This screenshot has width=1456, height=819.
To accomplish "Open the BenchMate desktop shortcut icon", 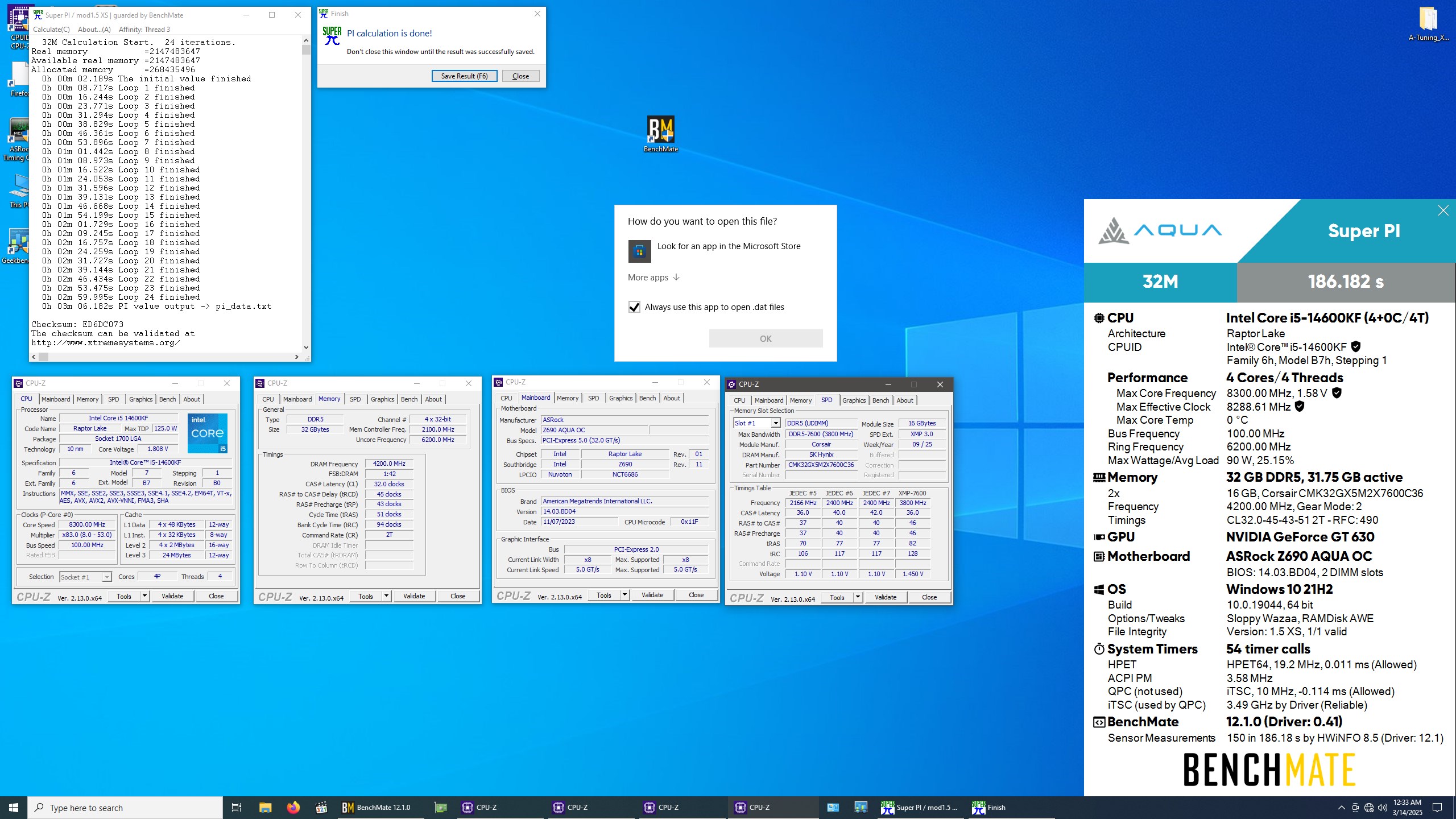I will pyautogui.click(x=660, y=134).
